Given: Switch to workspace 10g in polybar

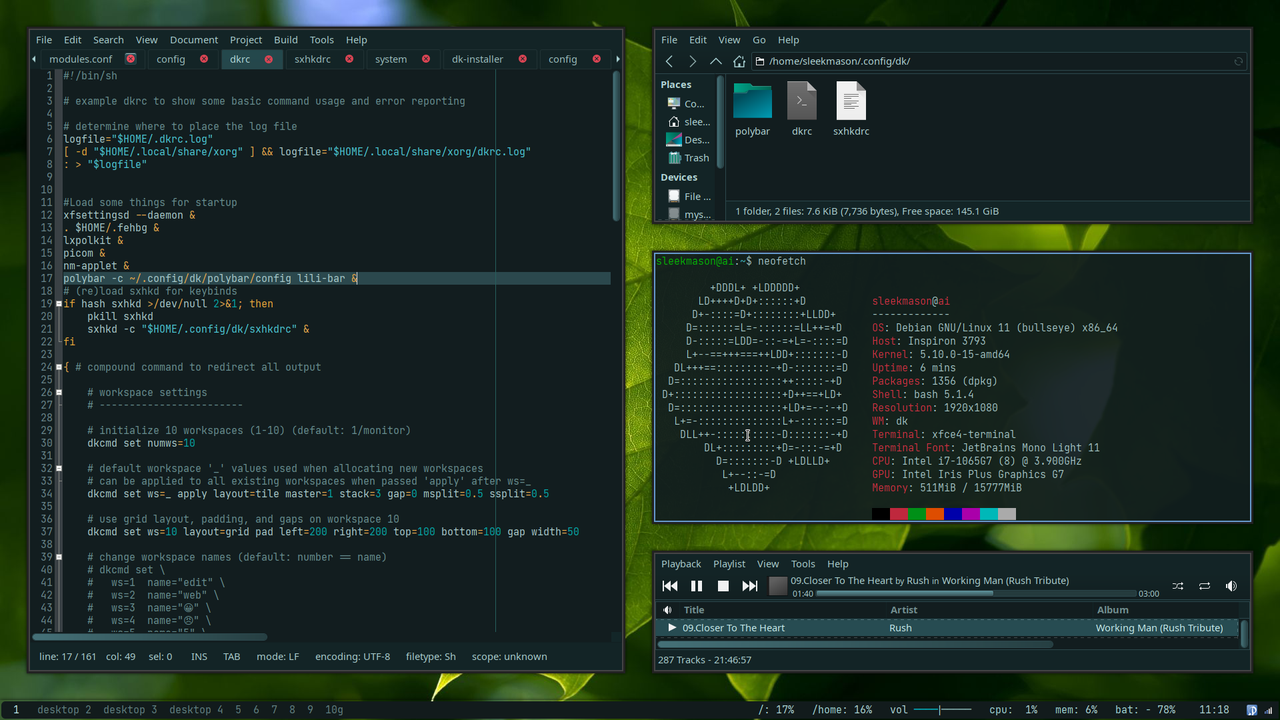Looking at the screenshot, I should pos(333,710).
